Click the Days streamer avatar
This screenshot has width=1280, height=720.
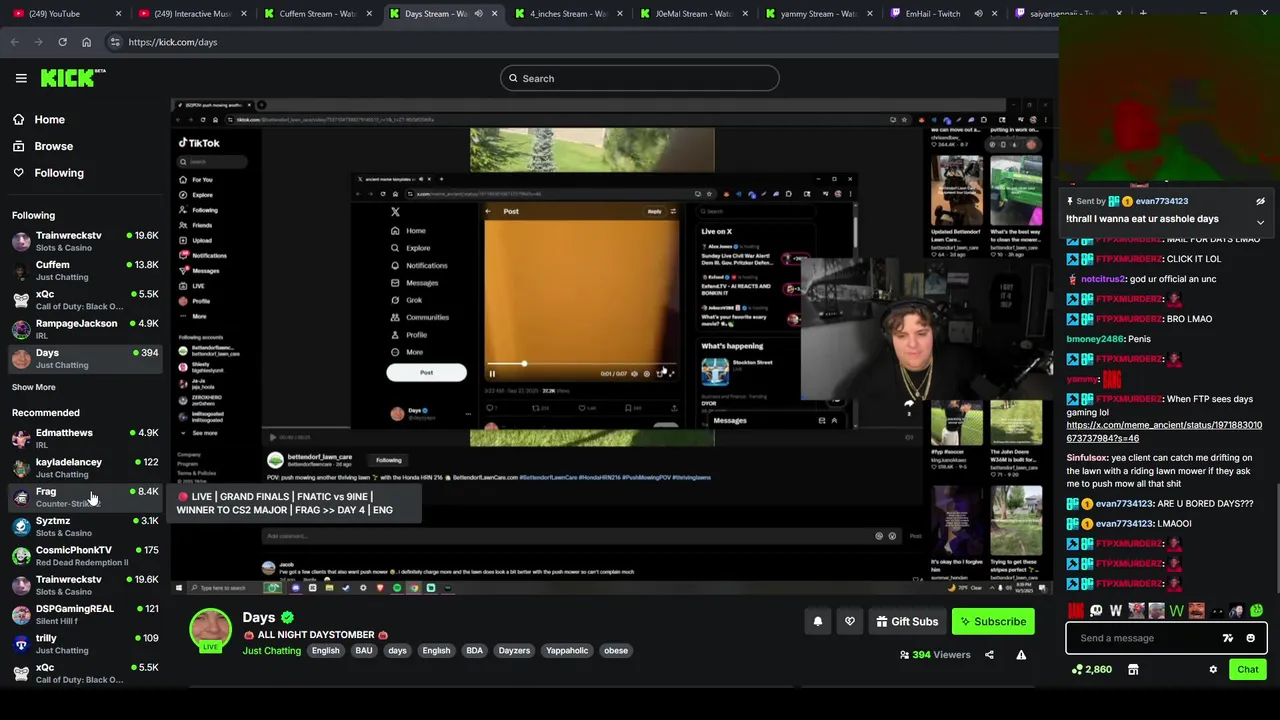click(210, 630)
